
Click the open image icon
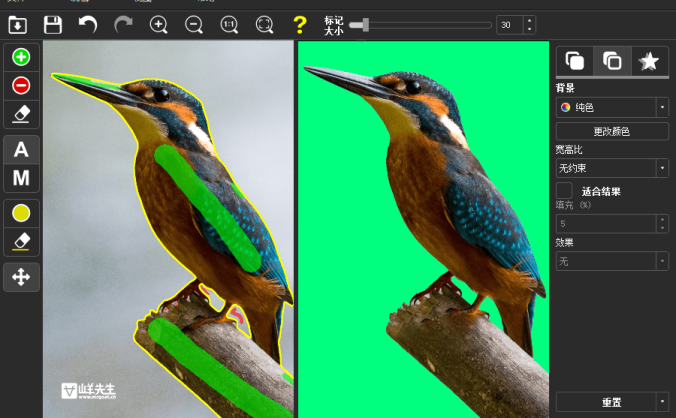pyautogui.click(x=18, y=24)
